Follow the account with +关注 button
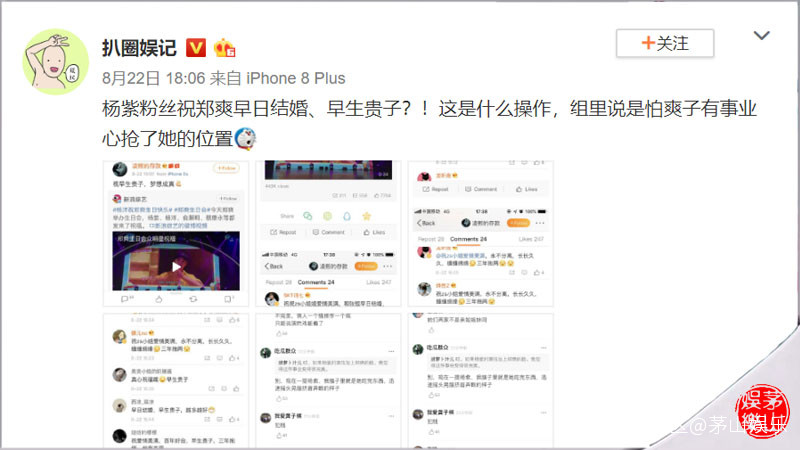This screenshot has width=800, height=450. pos(665,43)
